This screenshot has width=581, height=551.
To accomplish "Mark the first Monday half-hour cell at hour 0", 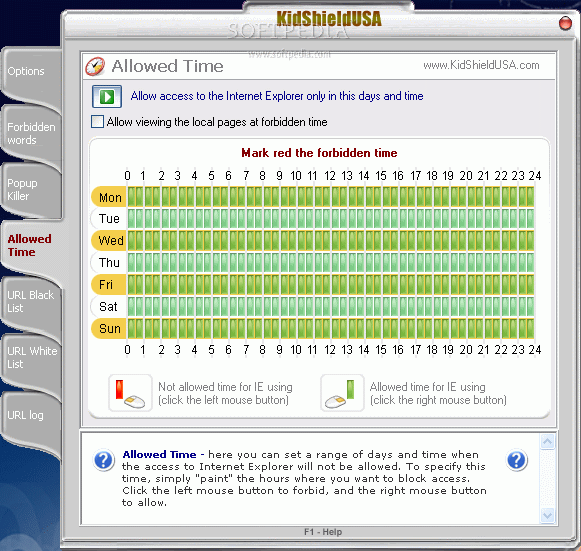I will 132,197.
